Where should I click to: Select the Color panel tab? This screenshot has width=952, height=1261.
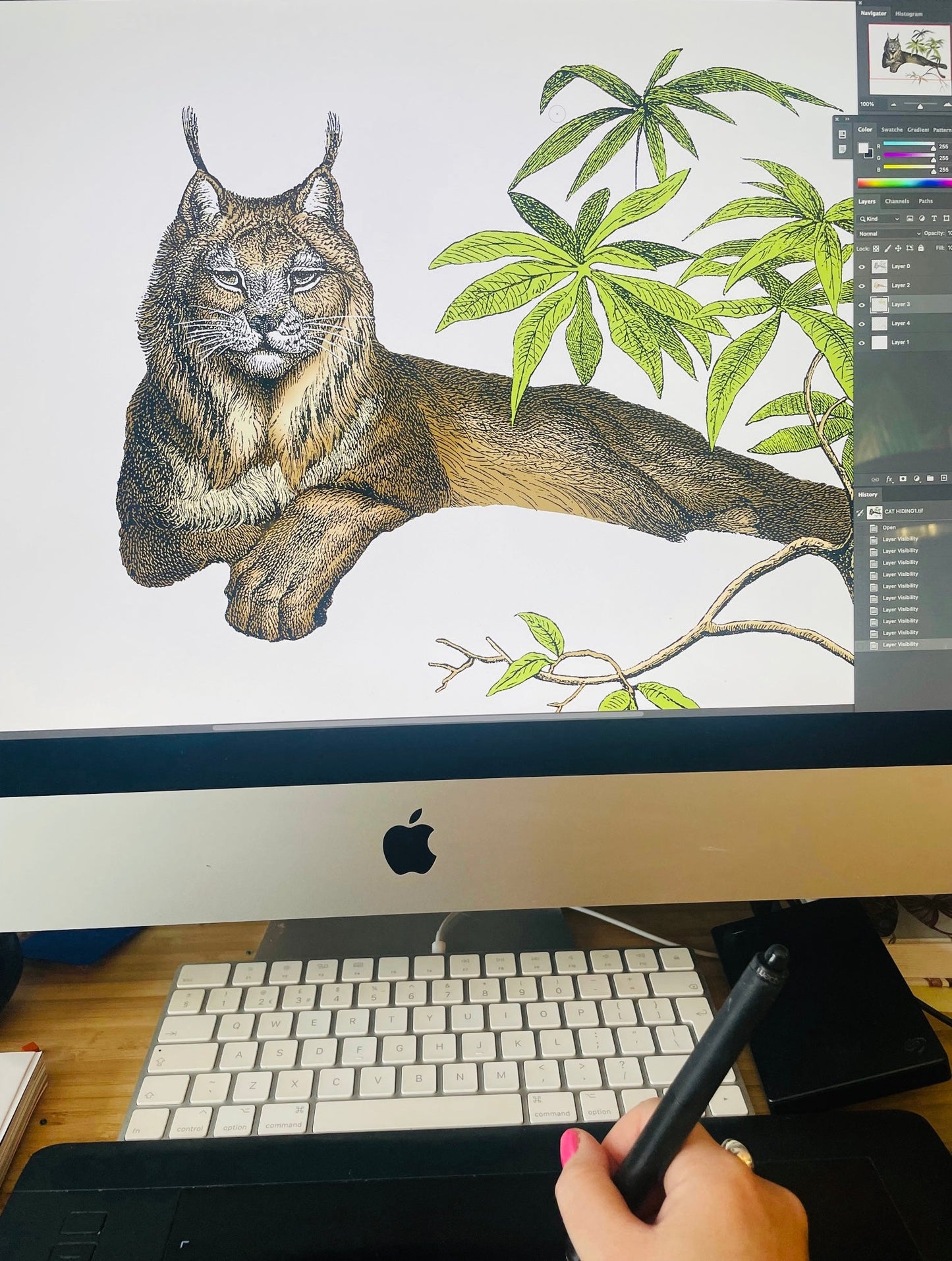865,130
